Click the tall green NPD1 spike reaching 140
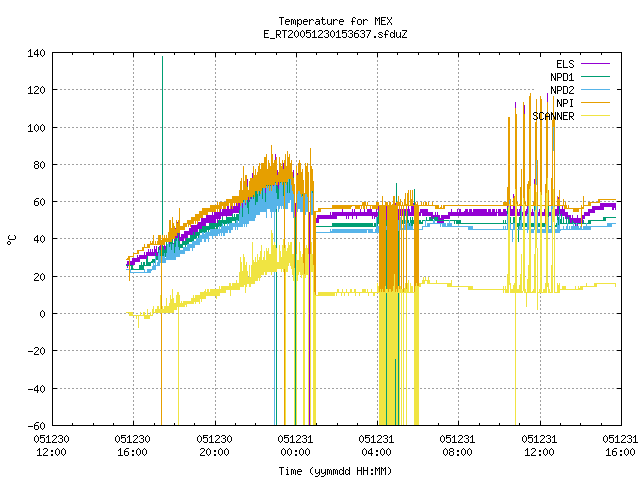 tap(162, 147)
